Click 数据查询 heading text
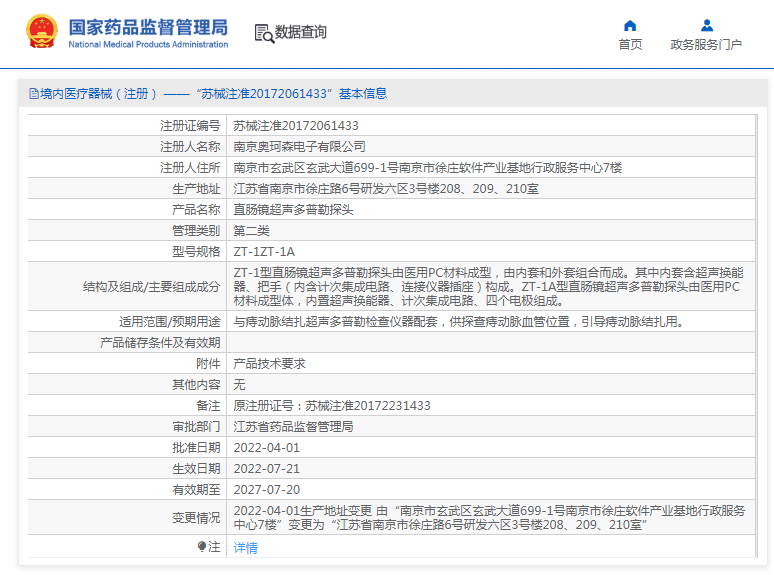This screenshot has height=575, width=774. pos(301,32)
